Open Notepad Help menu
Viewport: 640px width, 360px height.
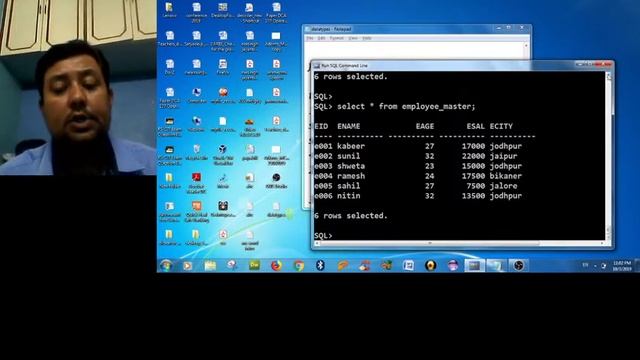367,38
